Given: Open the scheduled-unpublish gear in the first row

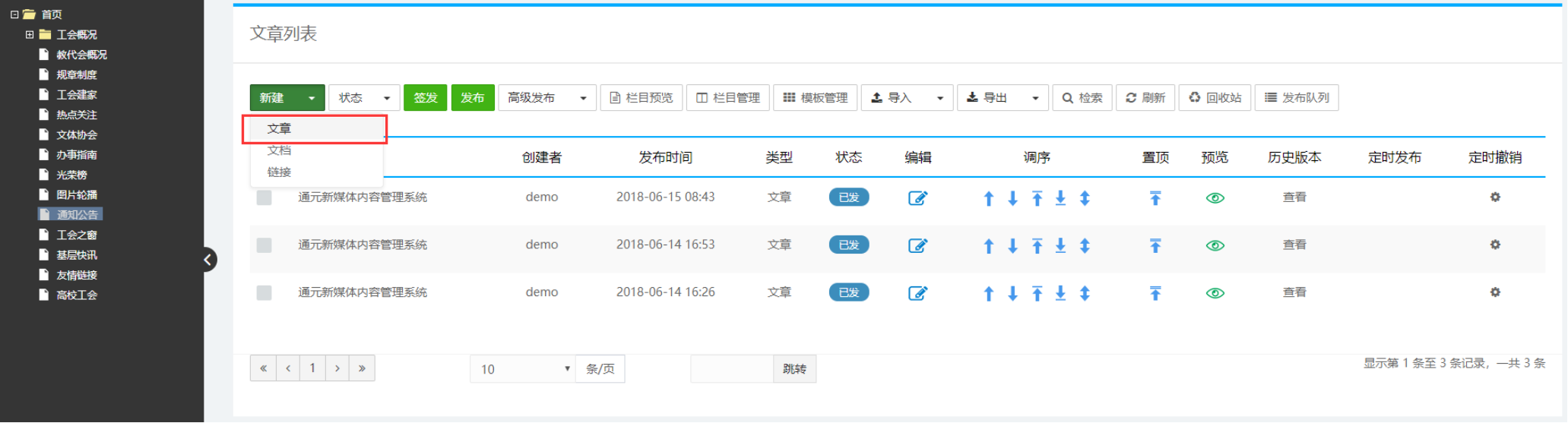Looking at the screenshot, I should (1494, 197).
